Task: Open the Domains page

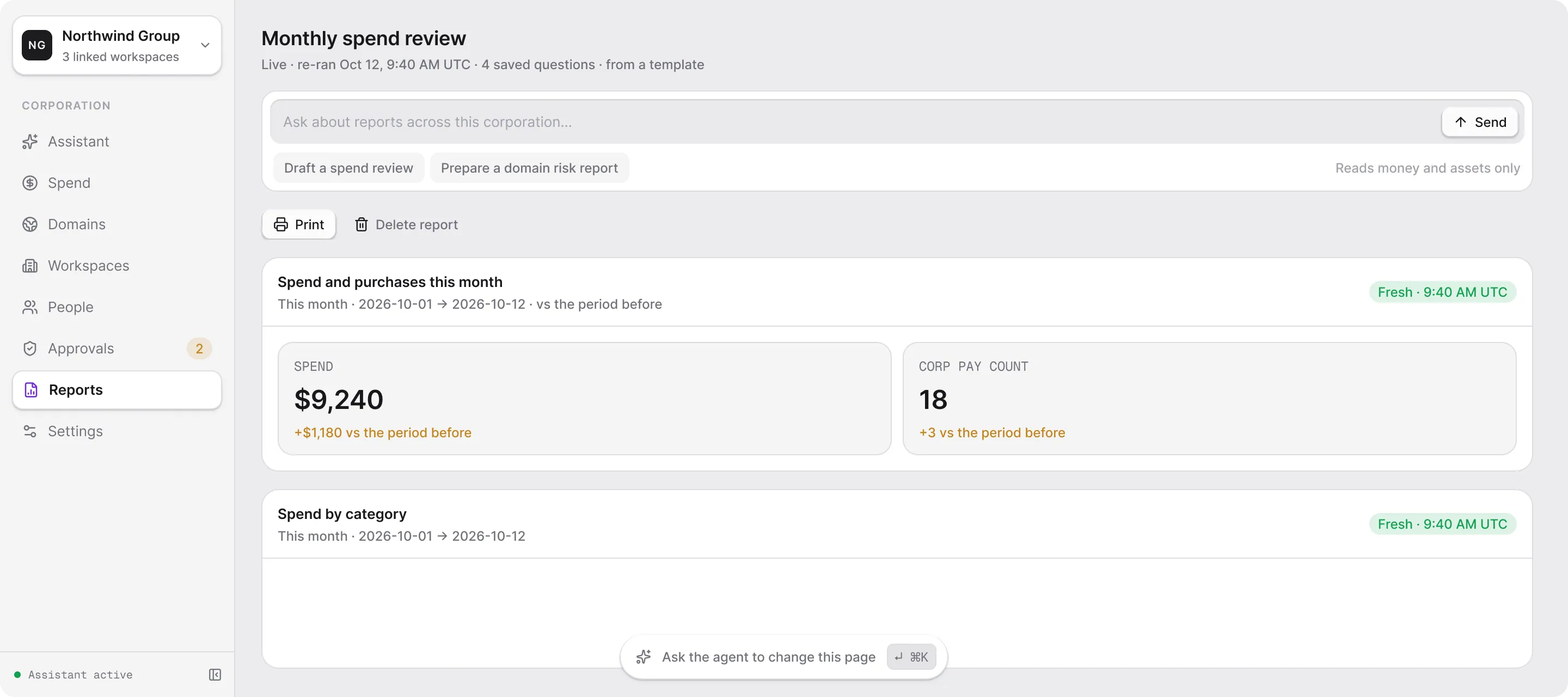Action: pos(117,225)
